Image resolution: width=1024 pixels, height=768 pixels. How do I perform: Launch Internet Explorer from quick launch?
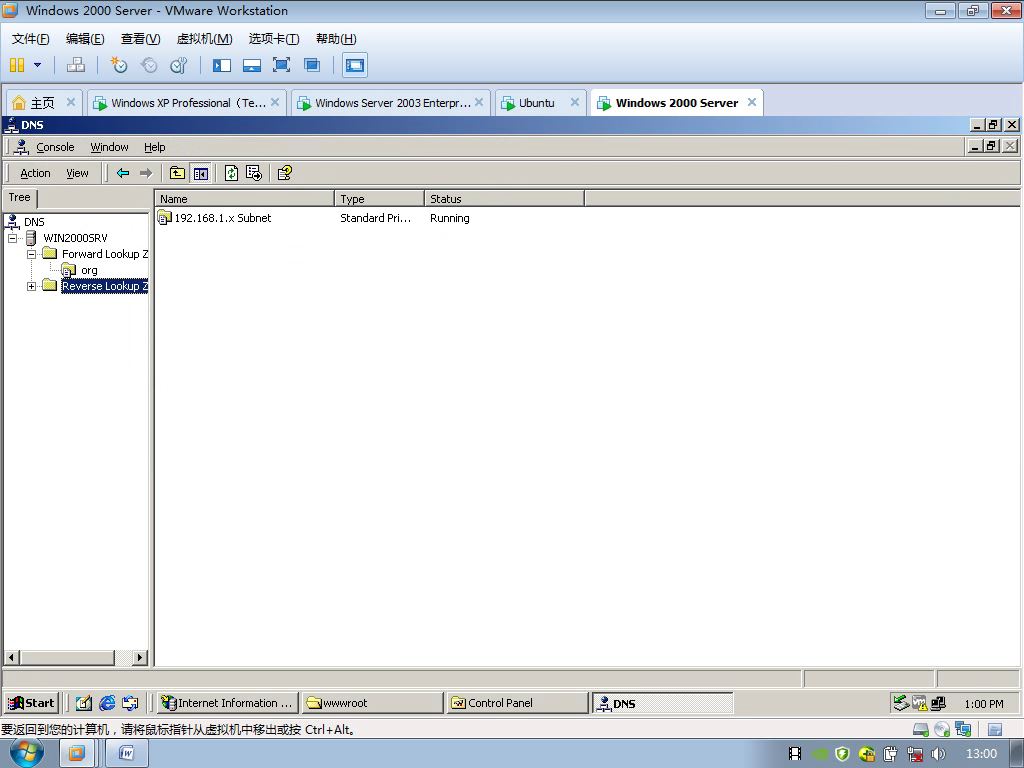tap(107, 703)
